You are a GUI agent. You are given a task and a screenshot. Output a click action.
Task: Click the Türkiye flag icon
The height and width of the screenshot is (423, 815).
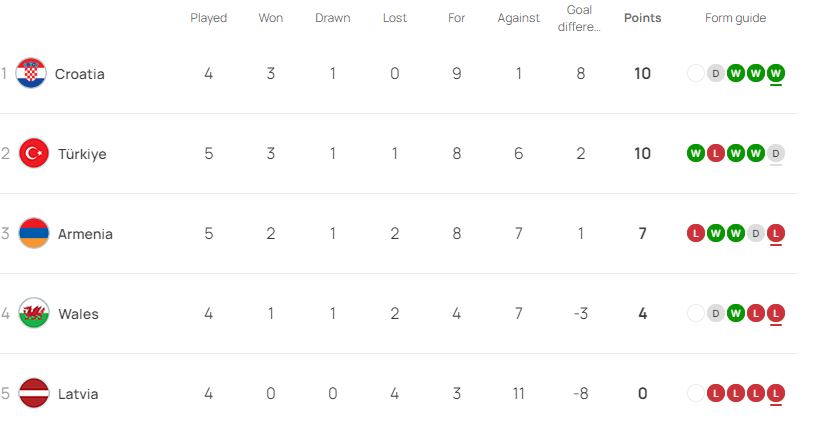pos(34,153)
